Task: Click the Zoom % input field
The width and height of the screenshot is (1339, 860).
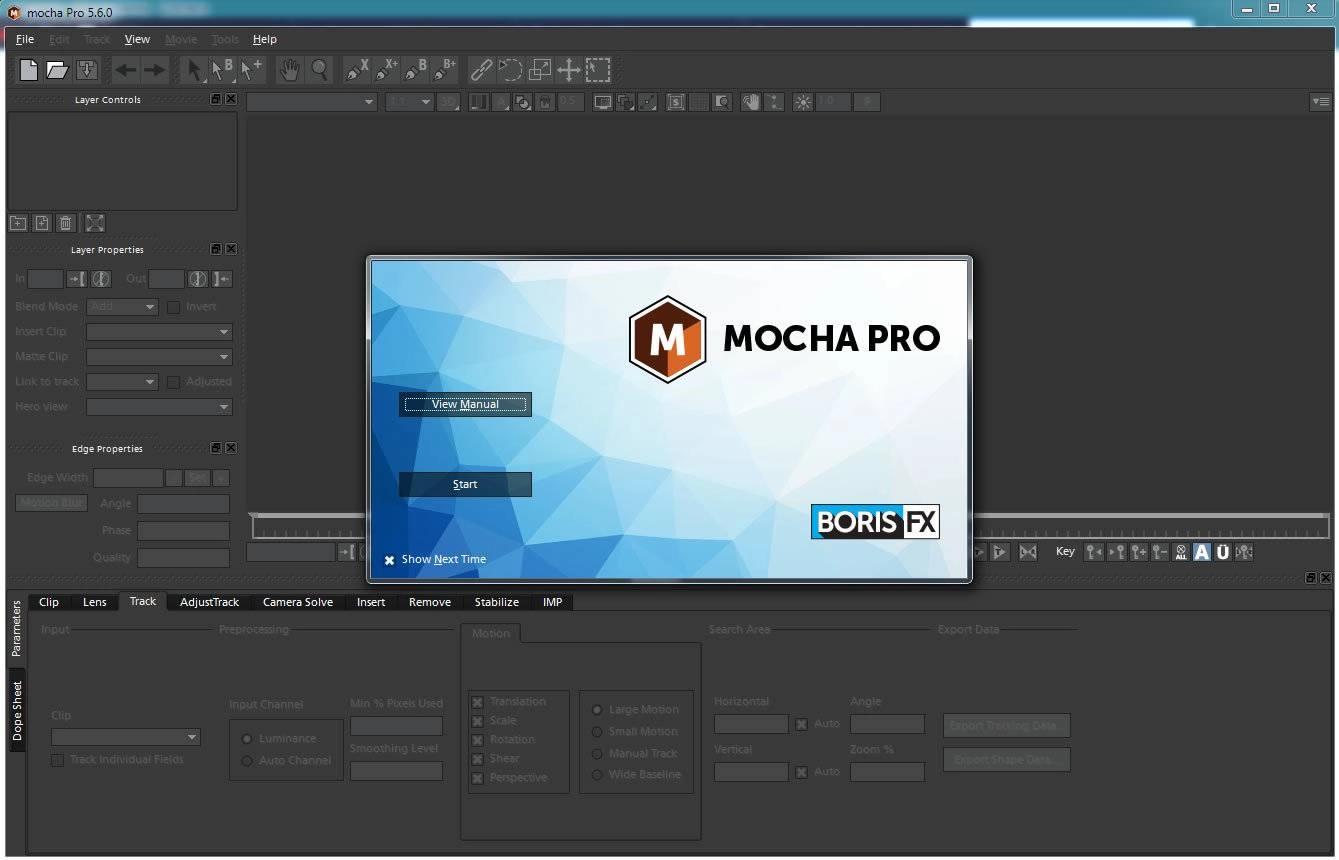Action: click(x=887, y=772)
